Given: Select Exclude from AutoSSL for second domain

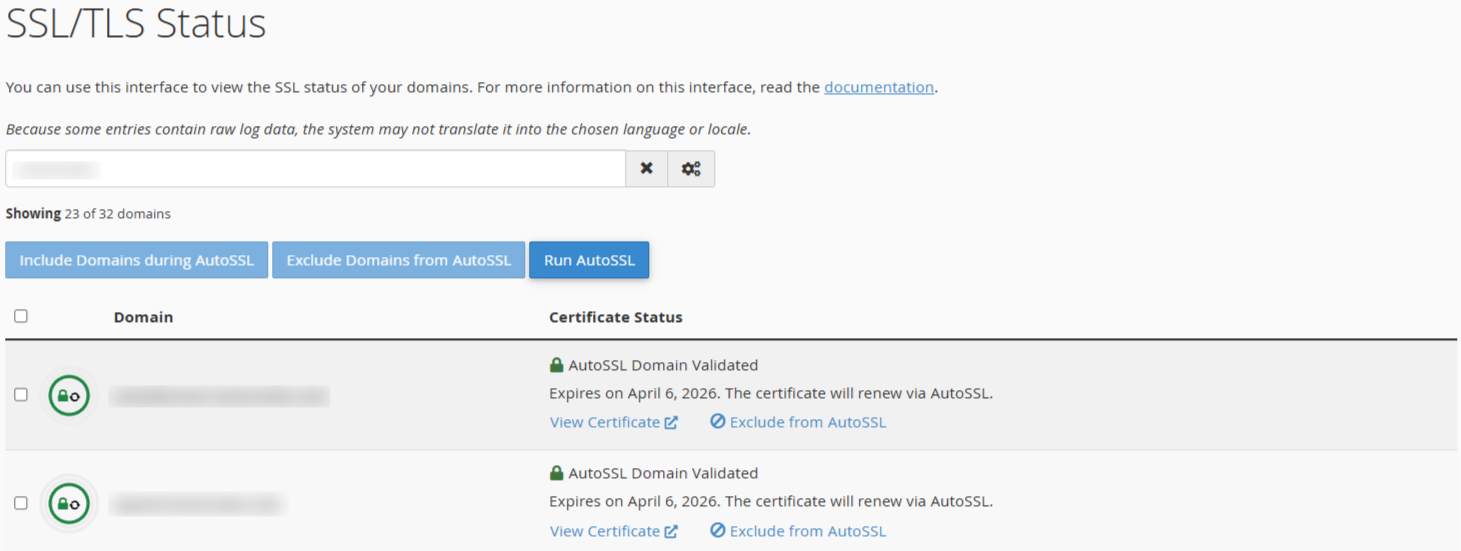Looking at the screenshot, I should (807, 531).
